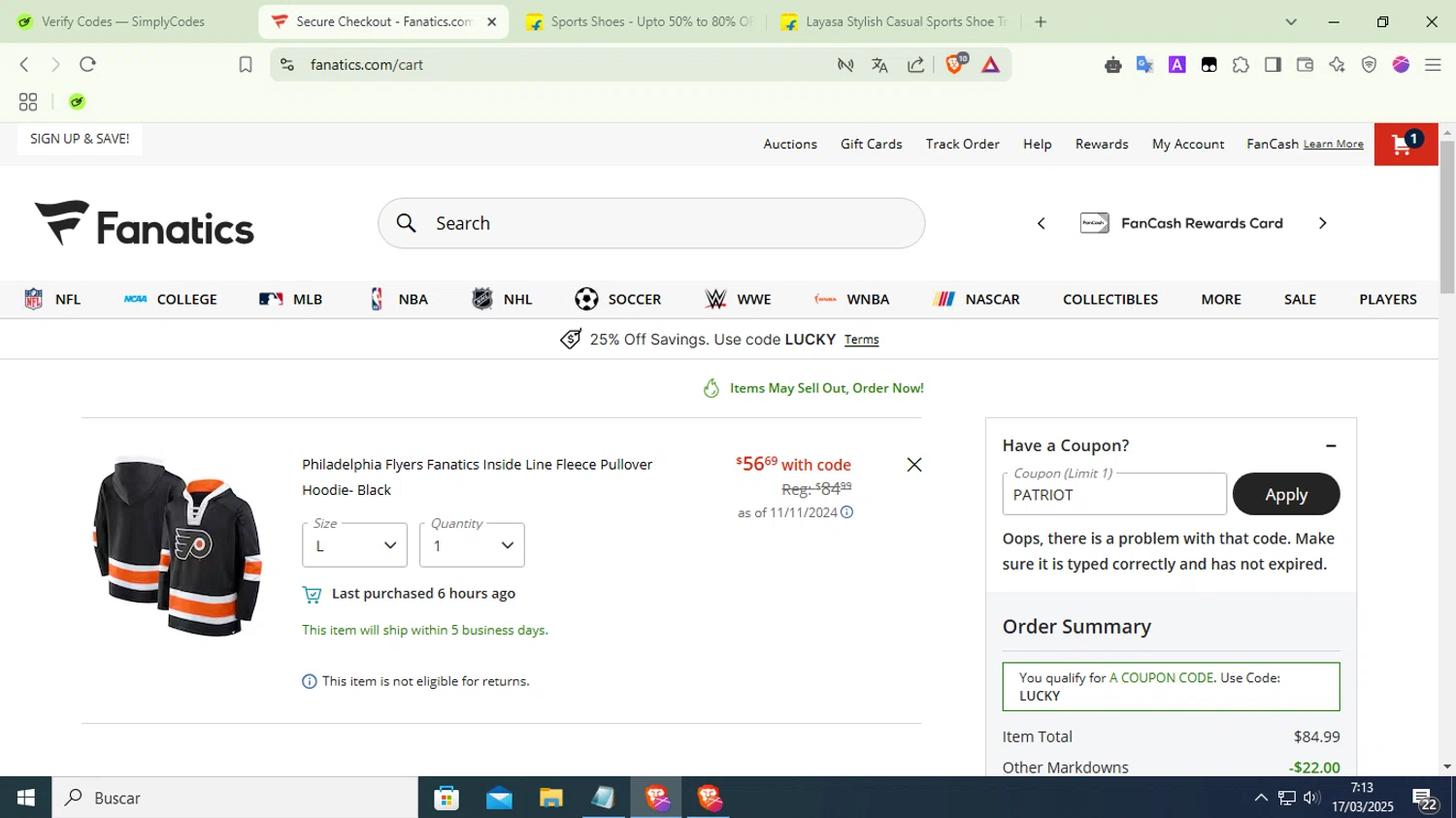Open the NASCAR menu
The height and width of the screenshot is (818, 1456).
tap(976, 299)
